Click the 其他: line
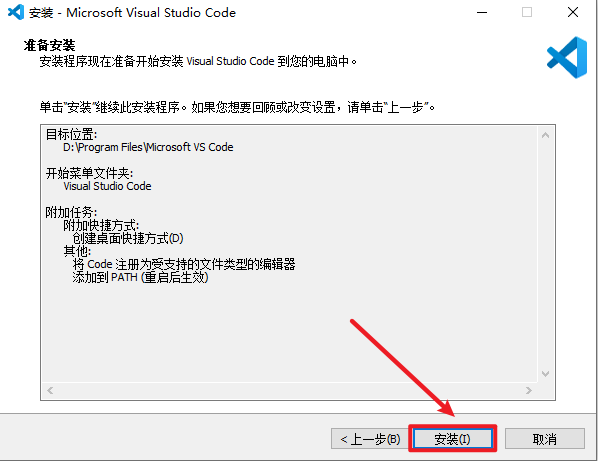The height and width of the screenshot is (461, 598). pyautogui.click(x=77, y=251)
